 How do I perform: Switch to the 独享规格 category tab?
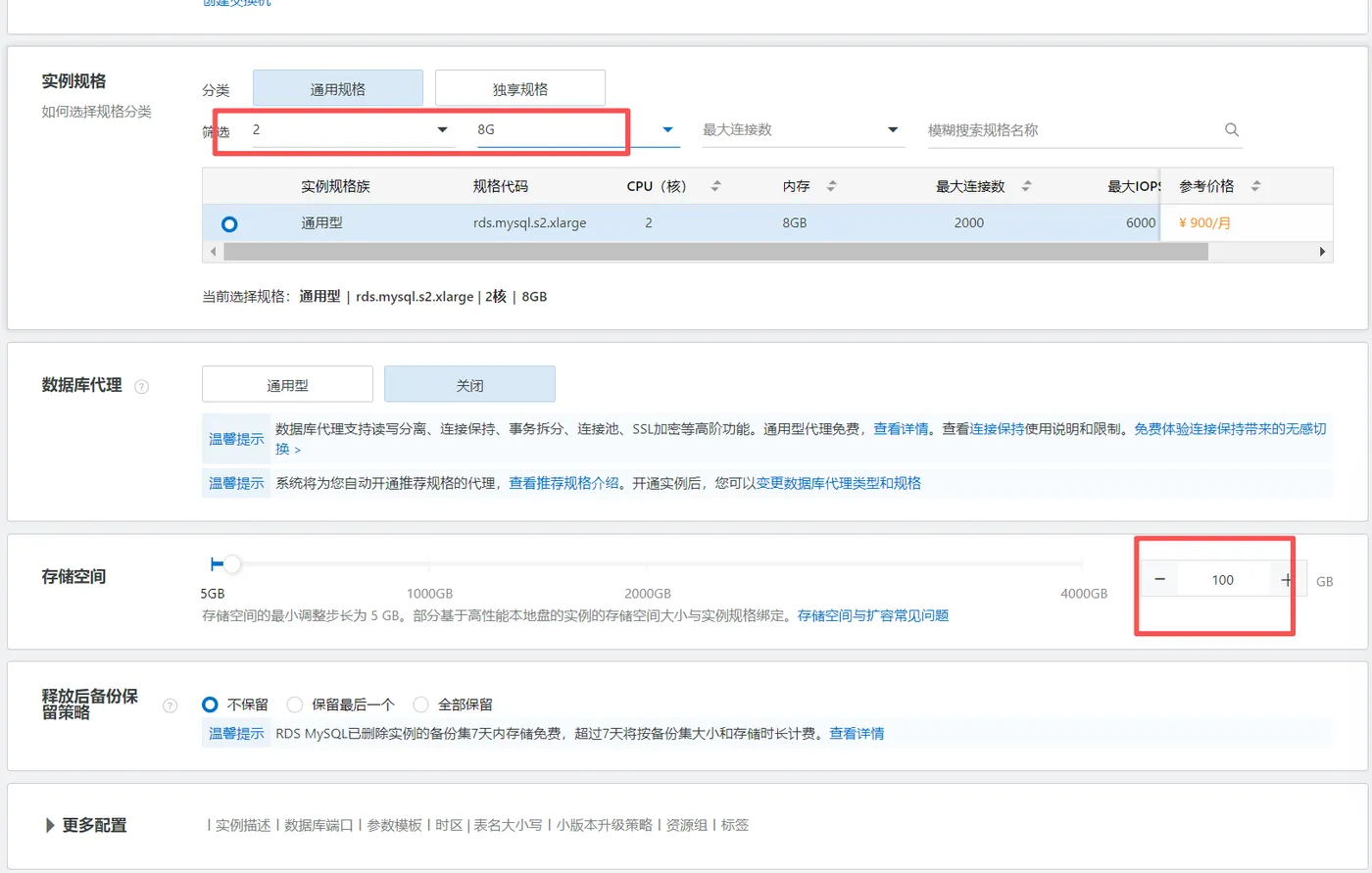pyautogui.click(x=520, y=88)
